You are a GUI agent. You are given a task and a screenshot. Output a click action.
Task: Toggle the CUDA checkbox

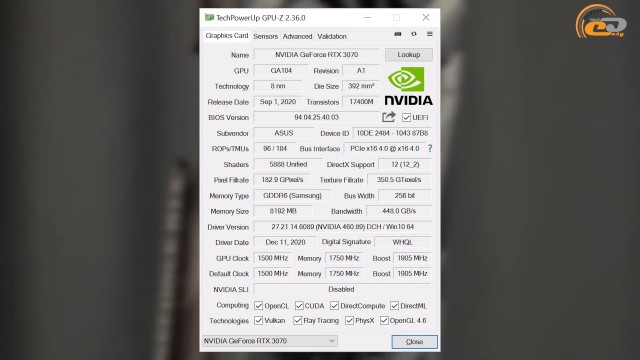pyautogui.click(x=299, y=306)
